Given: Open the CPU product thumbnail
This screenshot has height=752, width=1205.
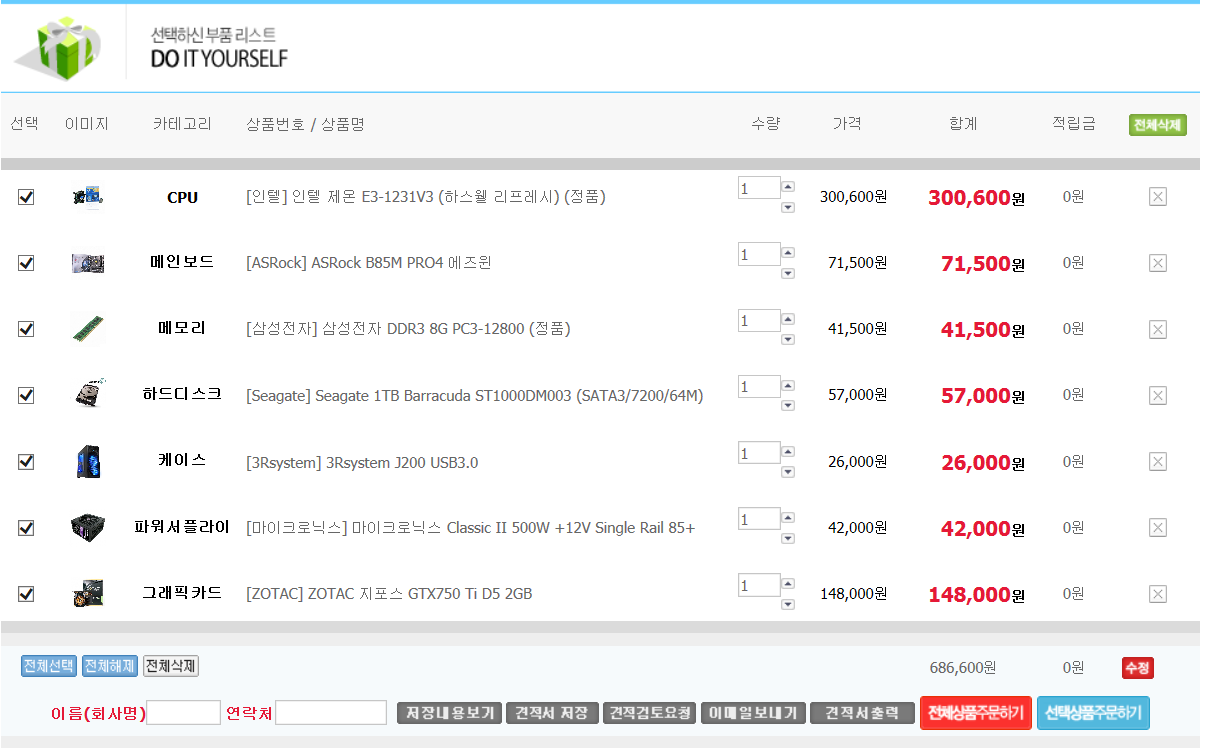Looking at the screenshot, I should tap(88, 196).
